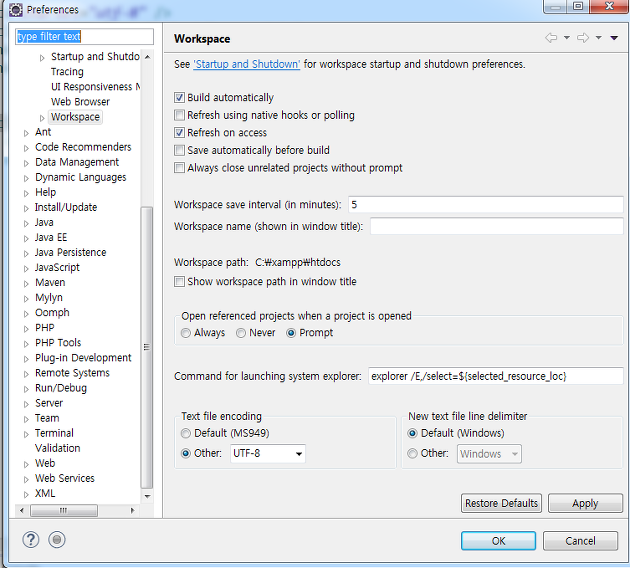Click the Workspace save interval field
Viewport: 630px width, 568px height.
tap(485, 204)
